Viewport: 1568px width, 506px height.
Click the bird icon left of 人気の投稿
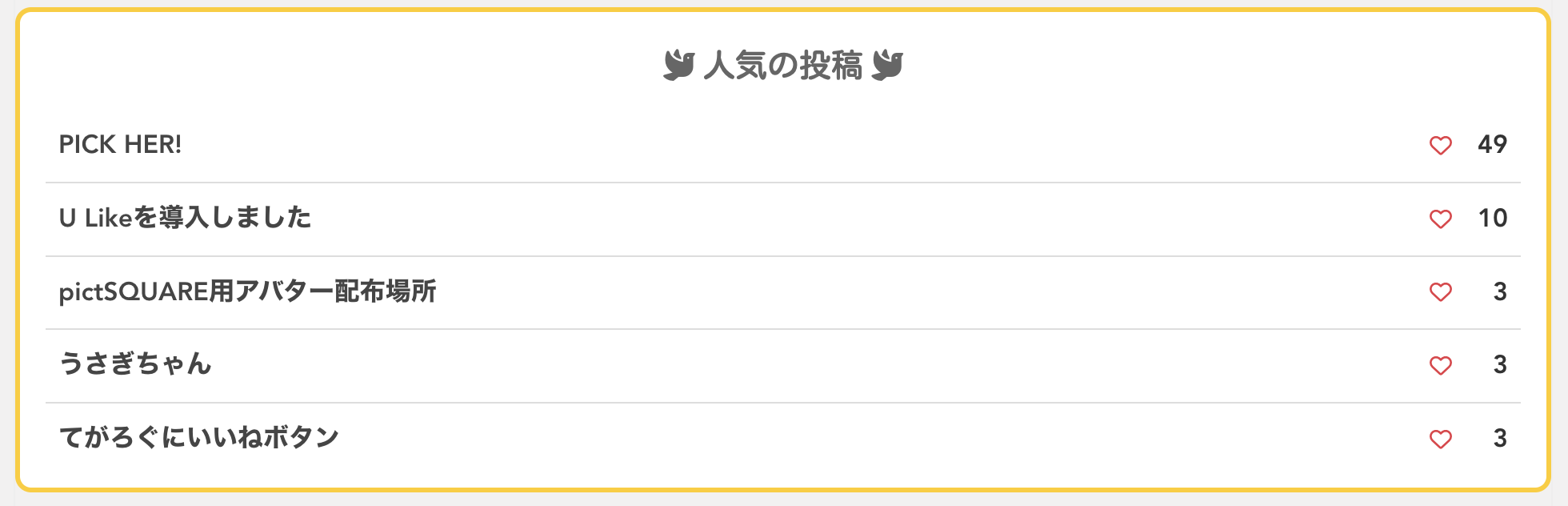(x=678, y=65)
